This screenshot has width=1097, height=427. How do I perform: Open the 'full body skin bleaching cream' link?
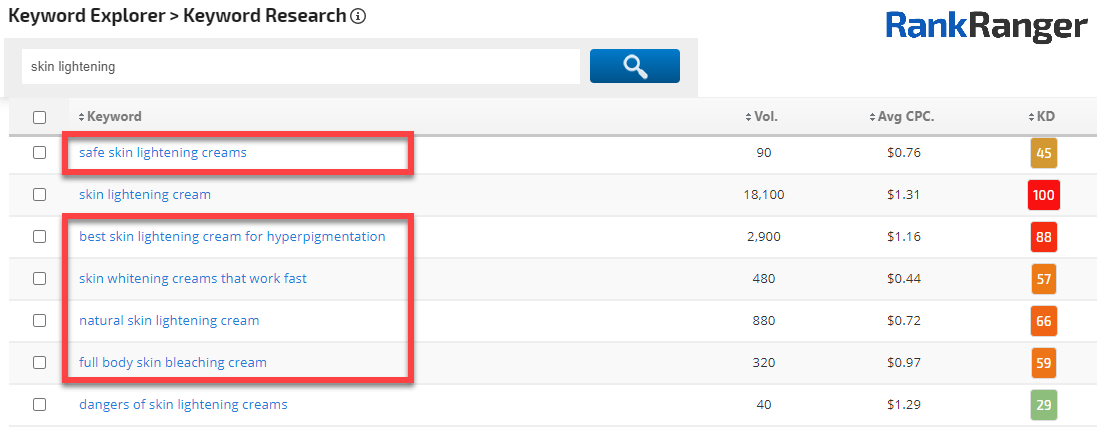pyautogui.click(x=173, y=363)
